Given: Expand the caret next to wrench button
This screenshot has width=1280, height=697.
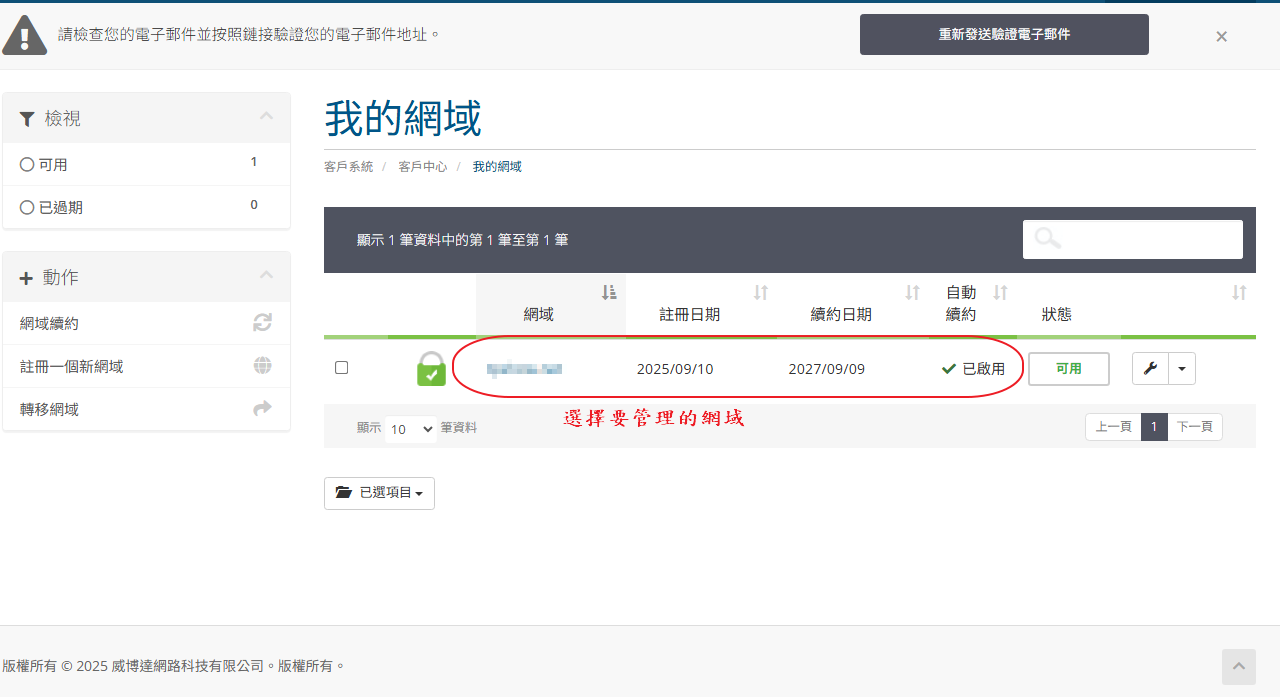Looking at the screenshot, I should (1181, 368).
